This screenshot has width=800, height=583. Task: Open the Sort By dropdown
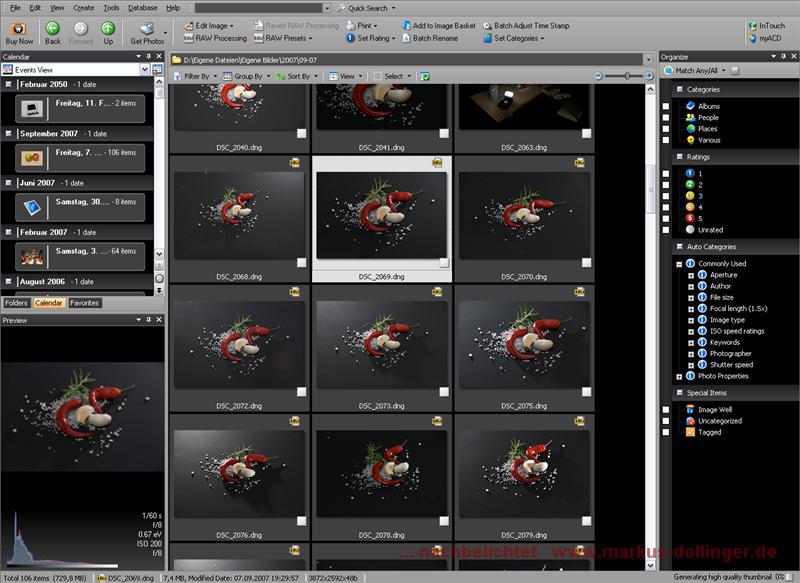point(297,76)
